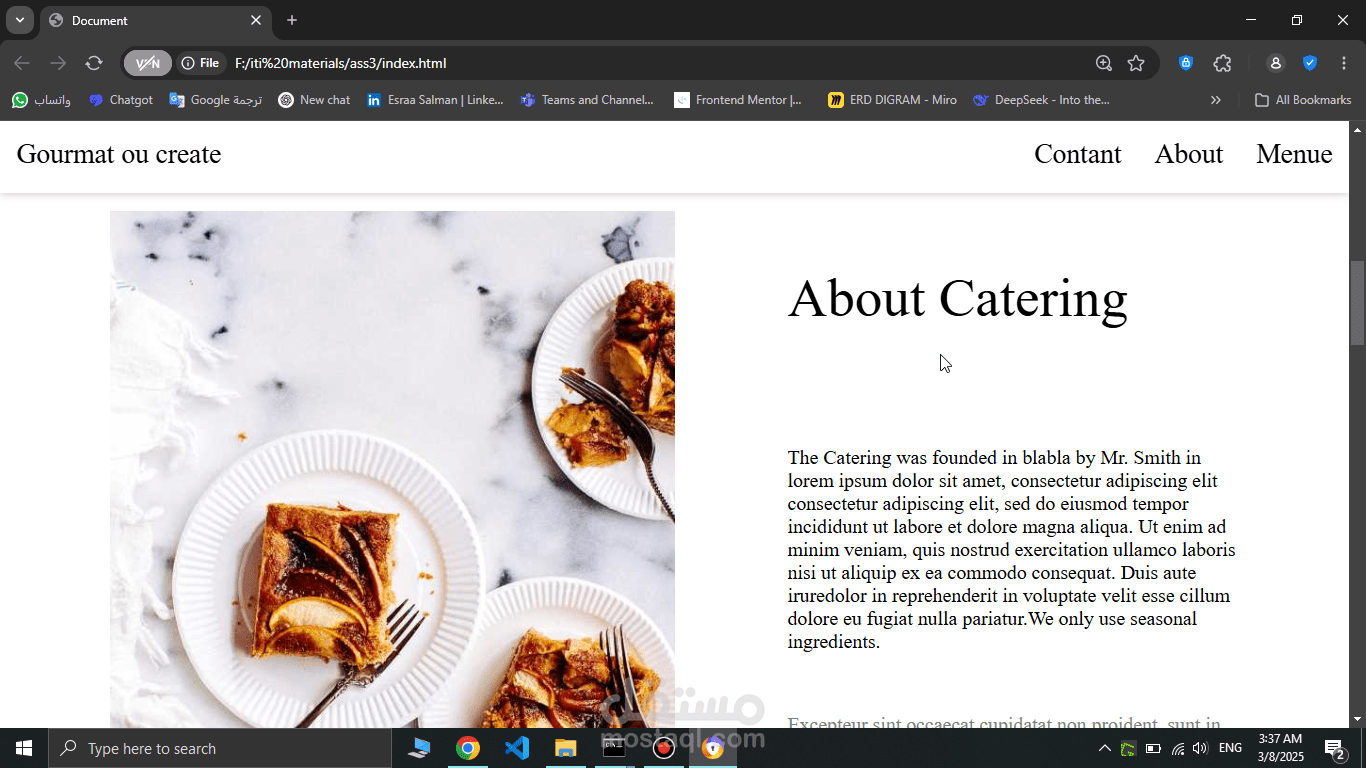Open the zoom magnifier icon in address bar
This screenshot has height=768, width=1366.
coord(1104,63)
